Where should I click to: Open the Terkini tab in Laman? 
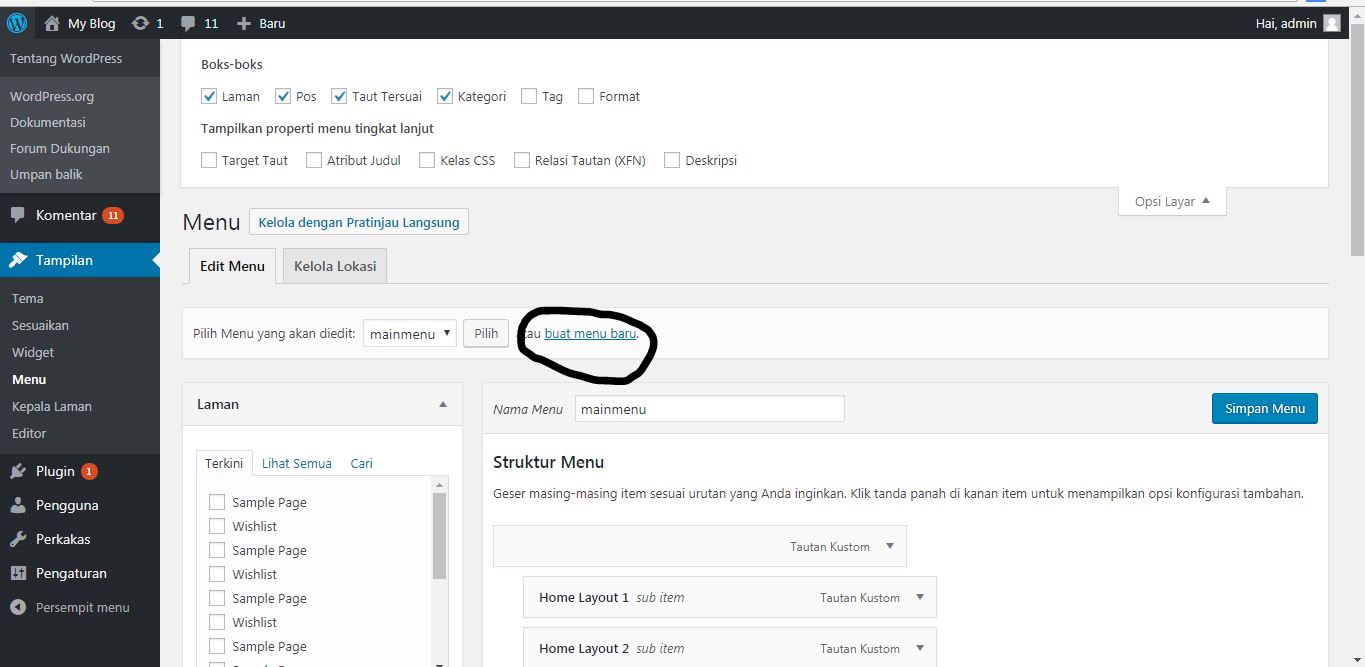[225, 463]
